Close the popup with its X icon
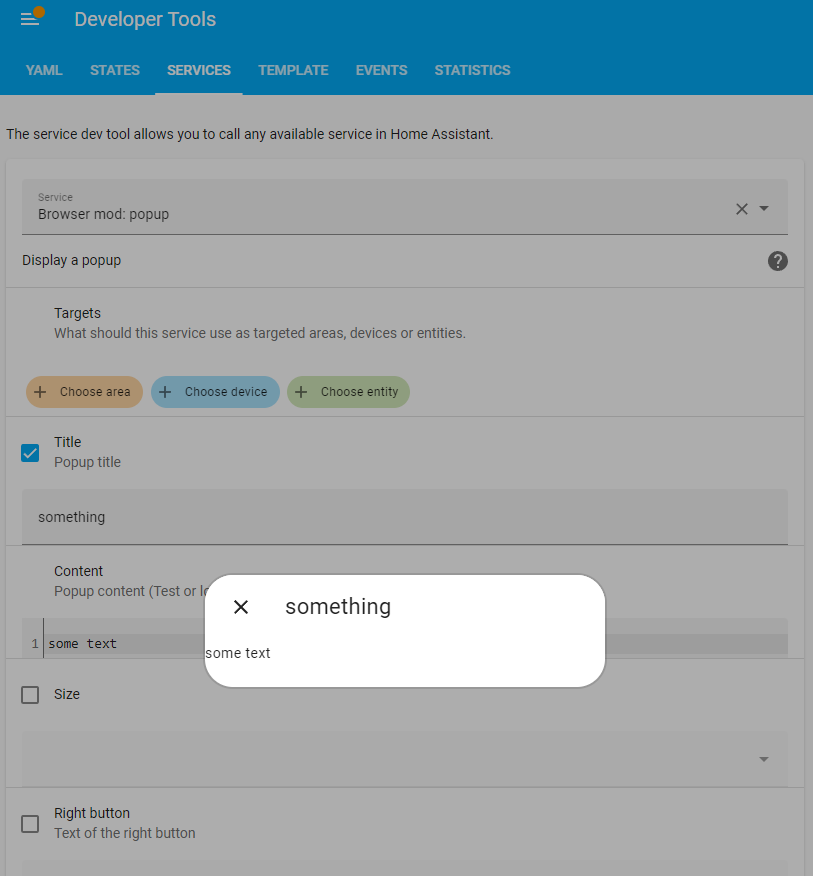813x876 pixels. click(x=240, y=607)
